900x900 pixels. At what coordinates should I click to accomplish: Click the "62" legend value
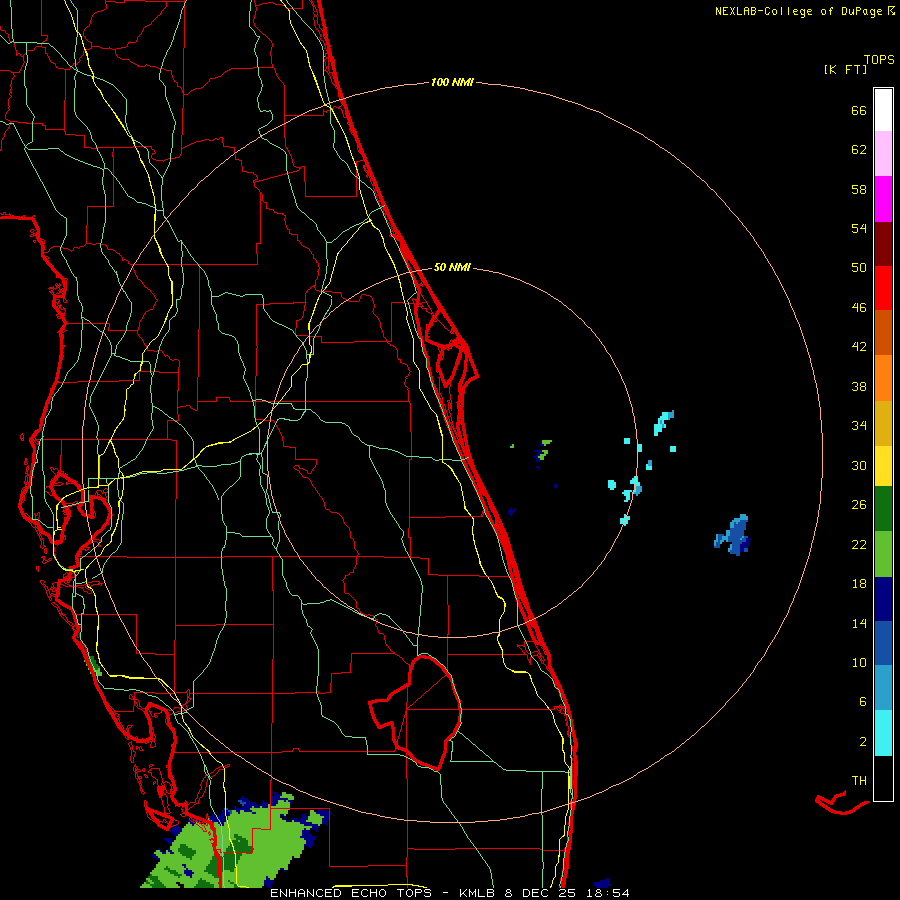(x=859, y=150)
